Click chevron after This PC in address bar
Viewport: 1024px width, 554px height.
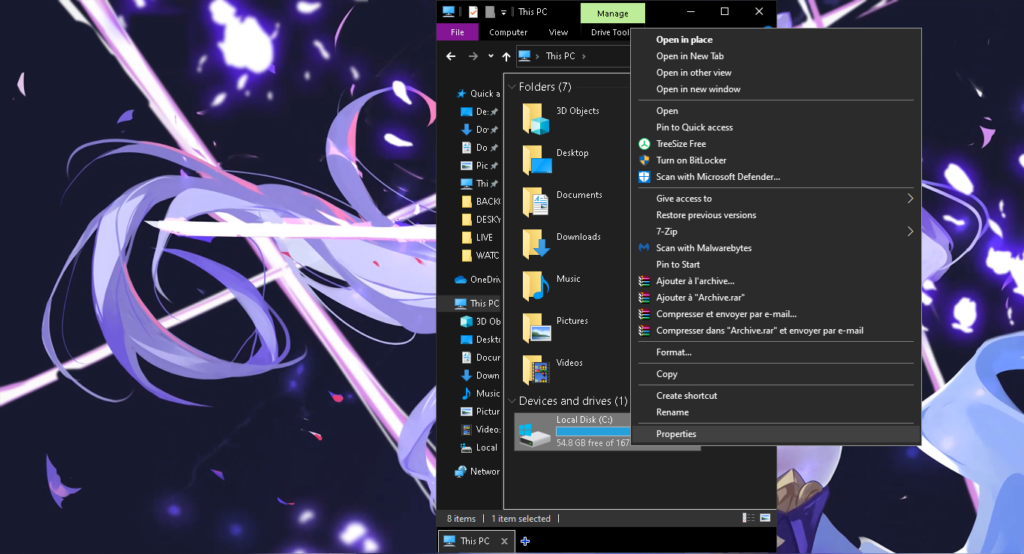[x=584, y=56]
